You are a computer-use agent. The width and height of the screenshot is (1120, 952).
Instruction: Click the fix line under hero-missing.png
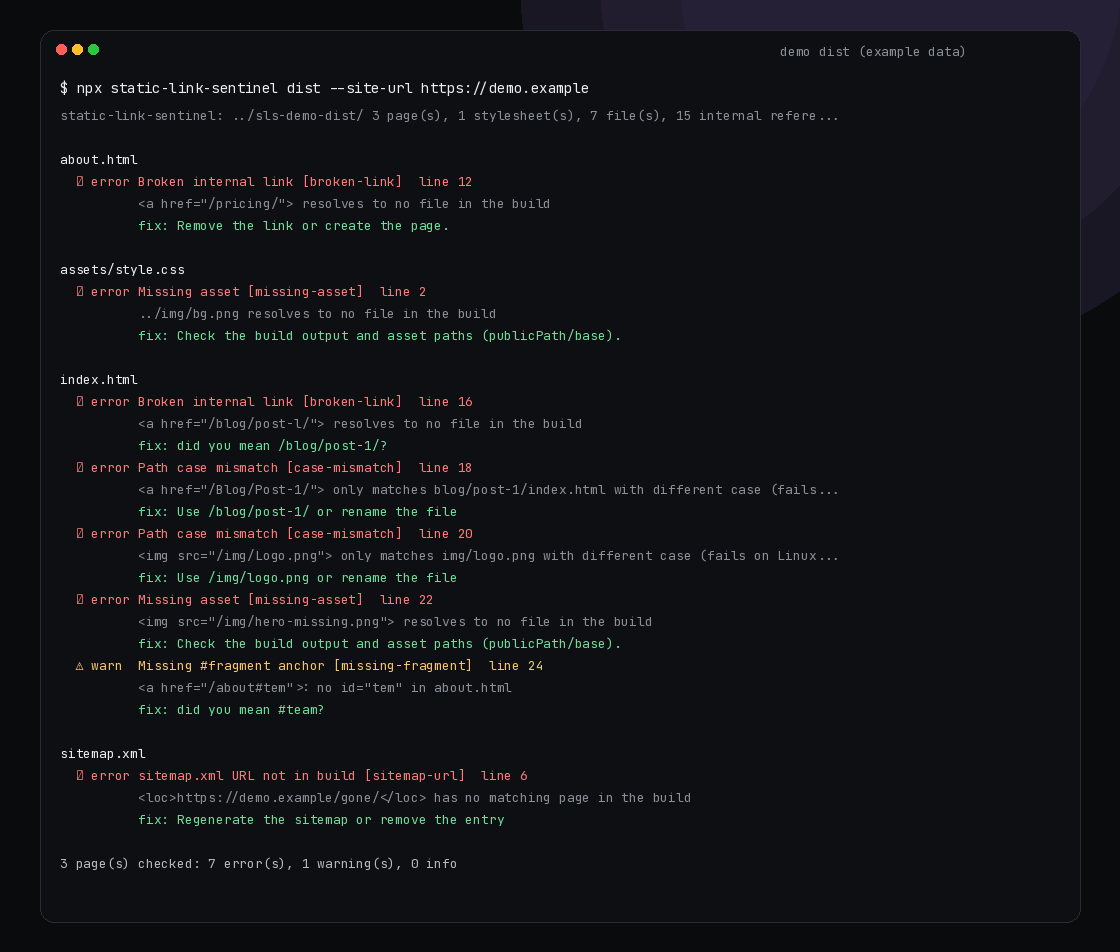click(x=379, y=644)
